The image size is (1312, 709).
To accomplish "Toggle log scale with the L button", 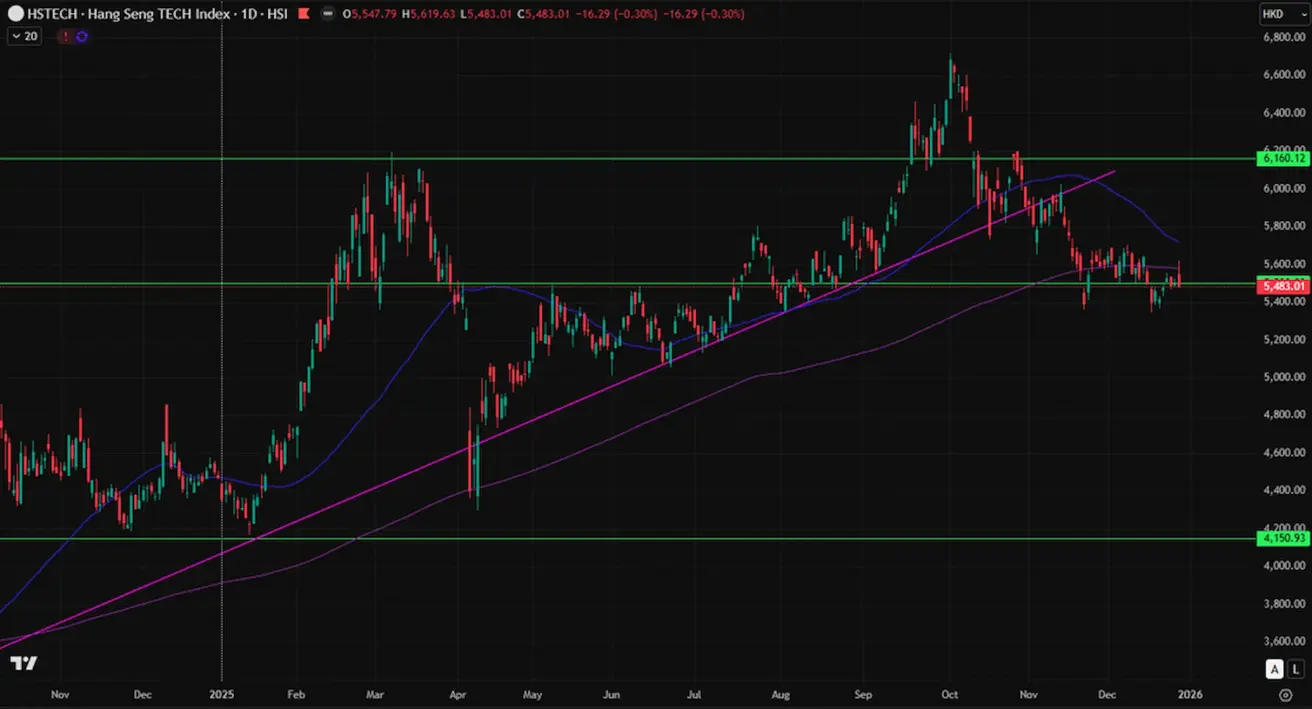I will (x=1294, y=669).
